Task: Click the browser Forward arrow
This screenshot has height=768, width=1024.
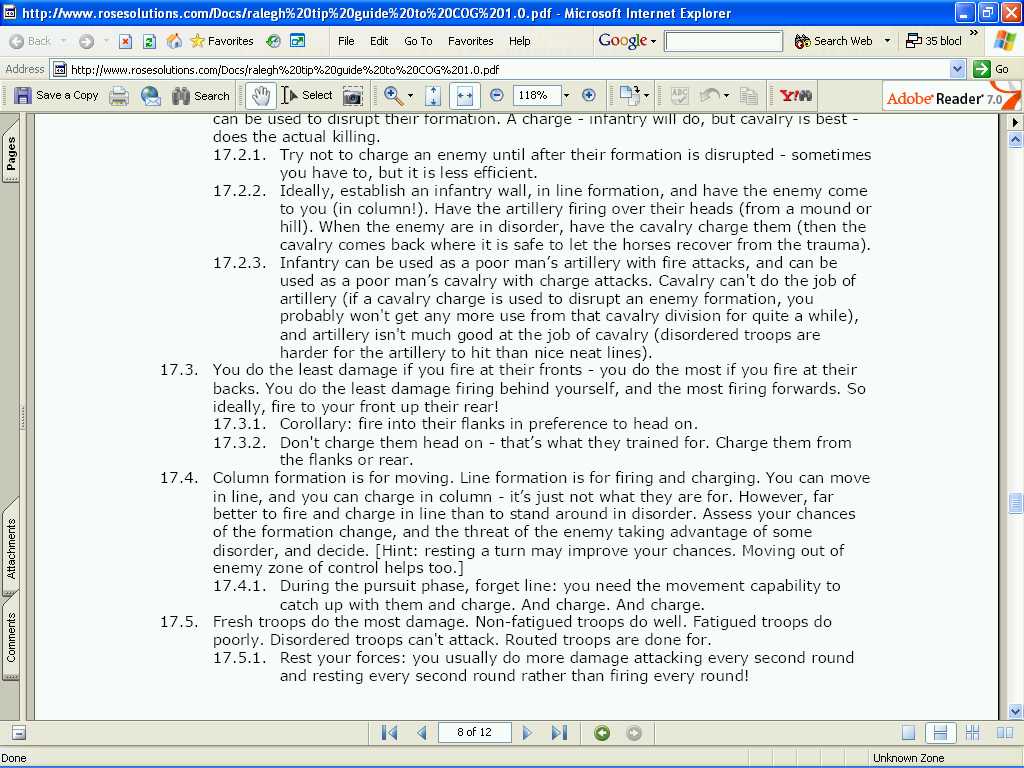Action: click(86, 41)
